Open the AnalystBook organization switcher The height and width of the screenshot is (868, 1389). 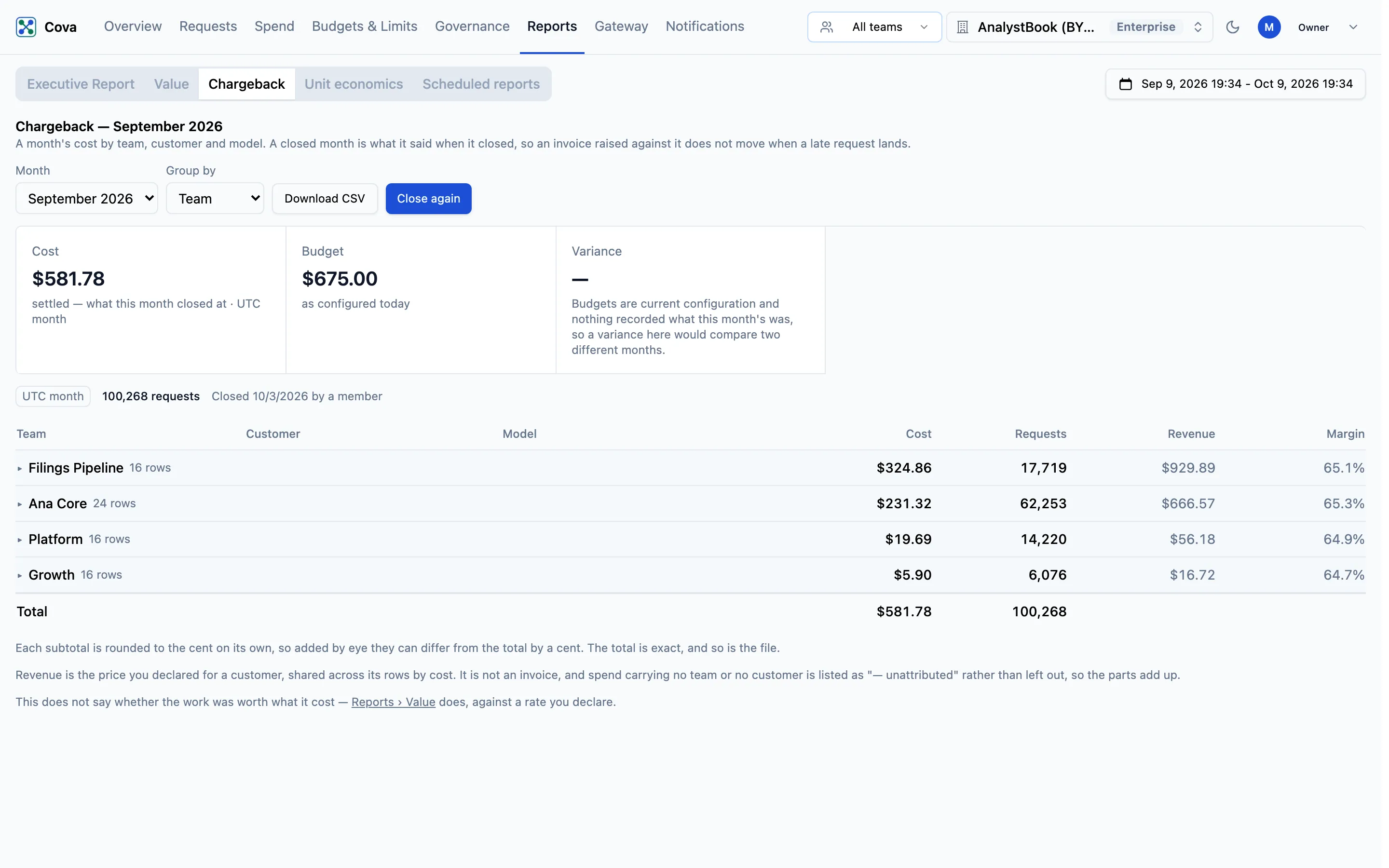1079,27
